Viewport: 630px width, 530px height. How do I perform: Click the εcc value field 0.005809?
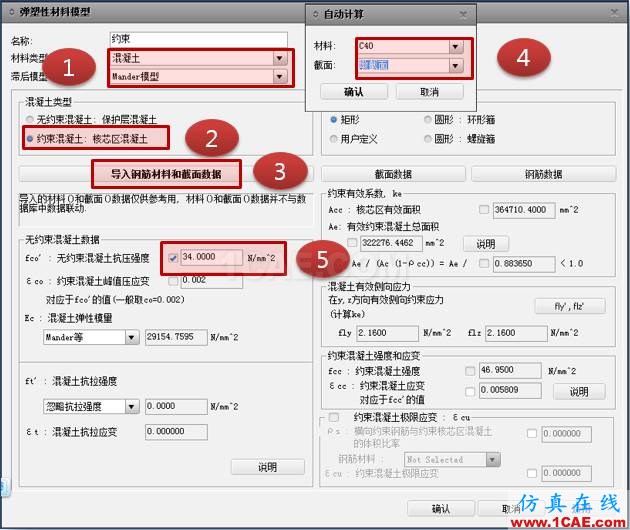coord(510,391)
